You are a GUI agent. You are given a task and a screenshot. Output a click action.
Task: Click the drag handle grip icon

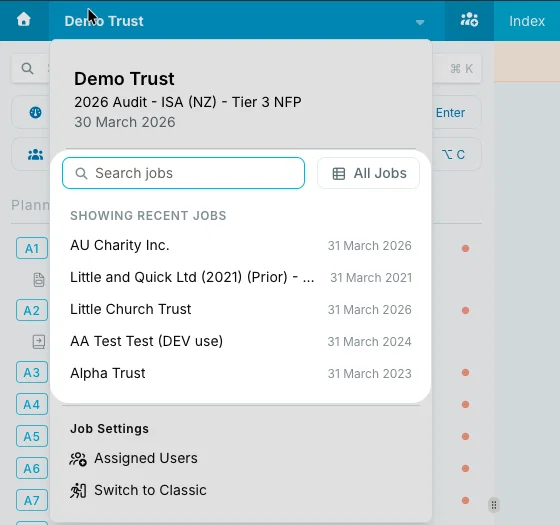pyautogui.click(x=494, y=505)
